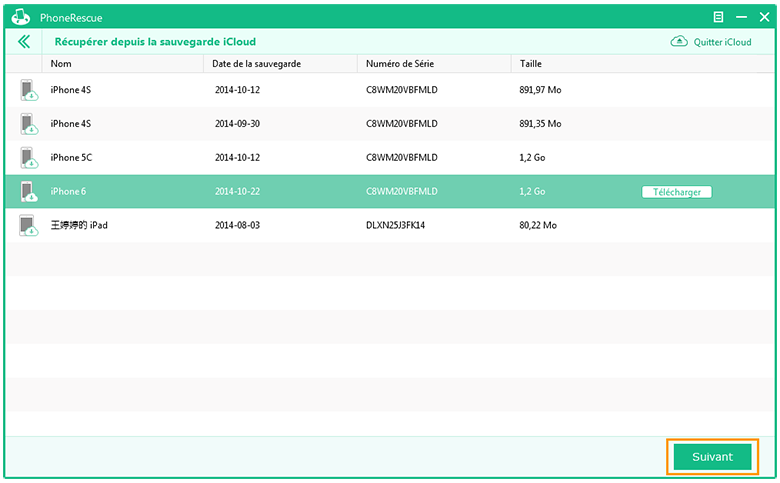Screen dimensions: 780x483
Task: Select the iPhone 6 device icon
Action: 28,192
